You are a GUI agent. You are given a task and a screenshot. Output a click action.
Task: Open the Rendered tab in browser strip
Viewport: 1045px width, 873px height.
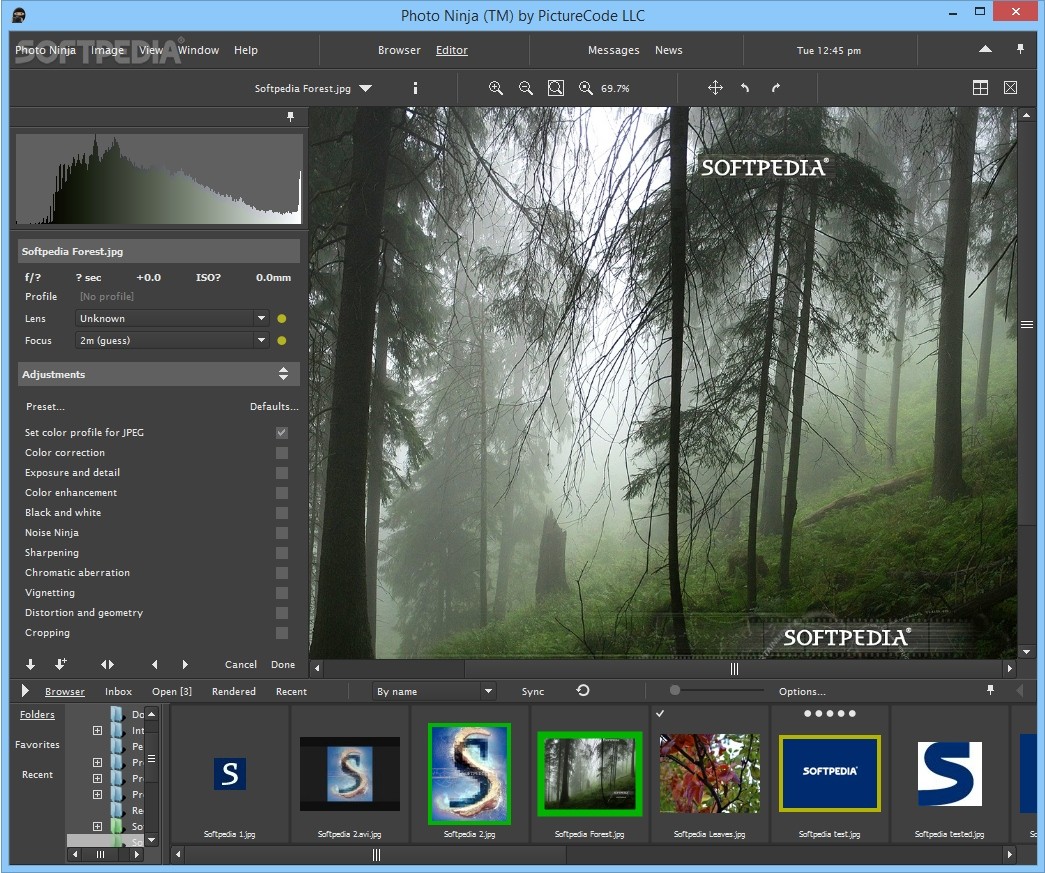pyautogui.click(x=233, y=692)
